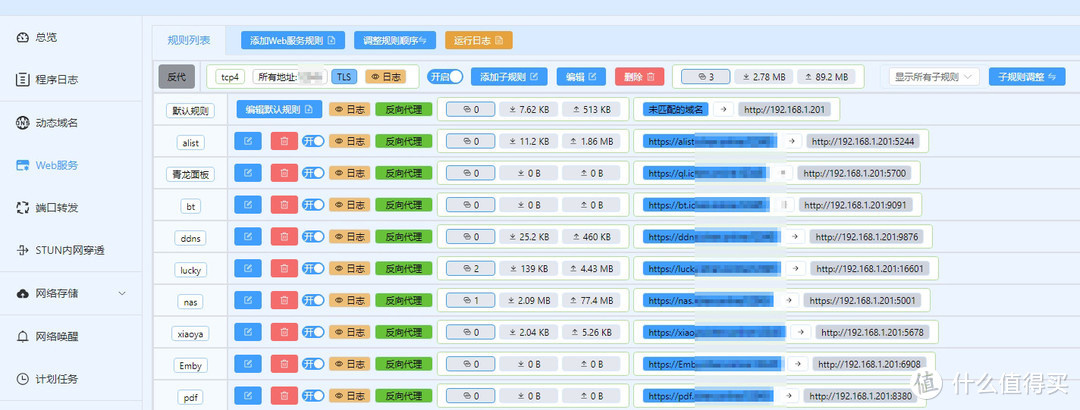Expand the 网络存储 sidebar menu
Viewport: 1080px width, 410px height.
[x=73, y=294]
